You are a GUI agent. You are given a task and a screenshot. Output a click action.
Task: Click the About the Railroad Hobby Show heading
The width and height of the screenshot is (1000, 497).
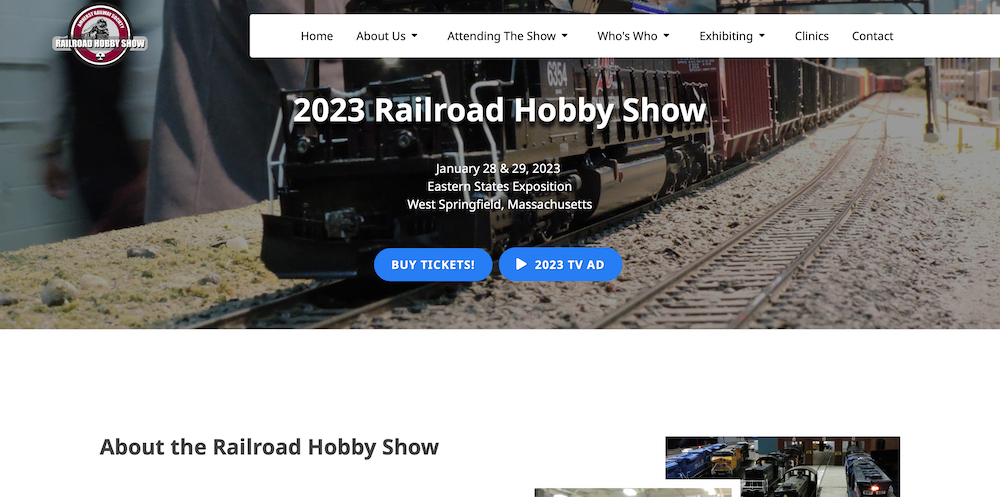pyautogui.click(x=269, y=447)
